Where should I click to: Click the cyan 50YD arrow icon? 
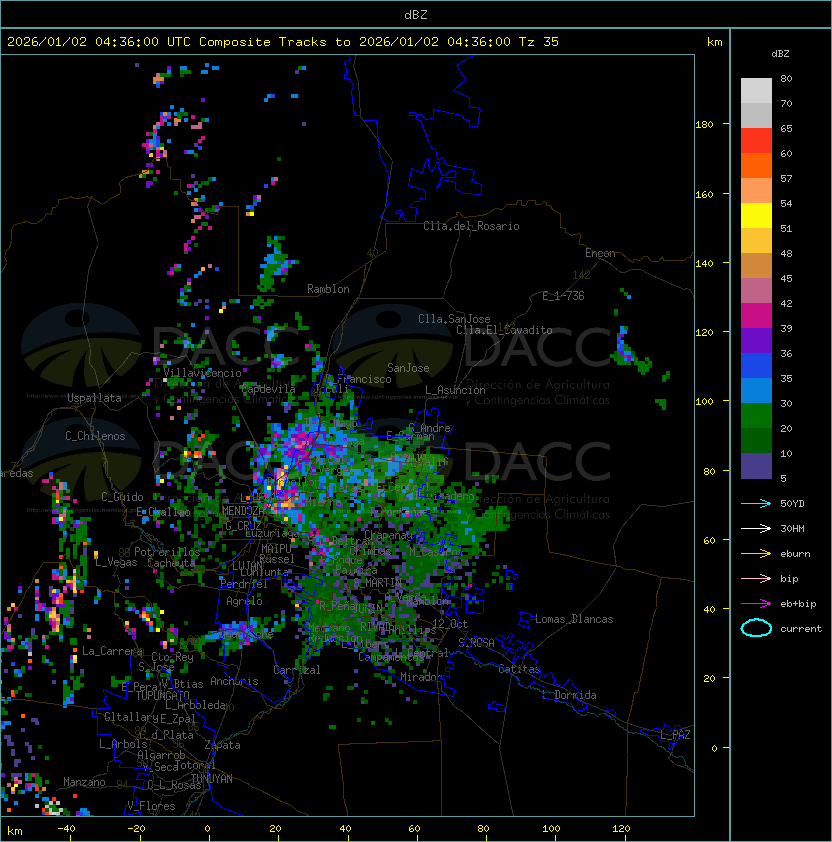[756, 504]
